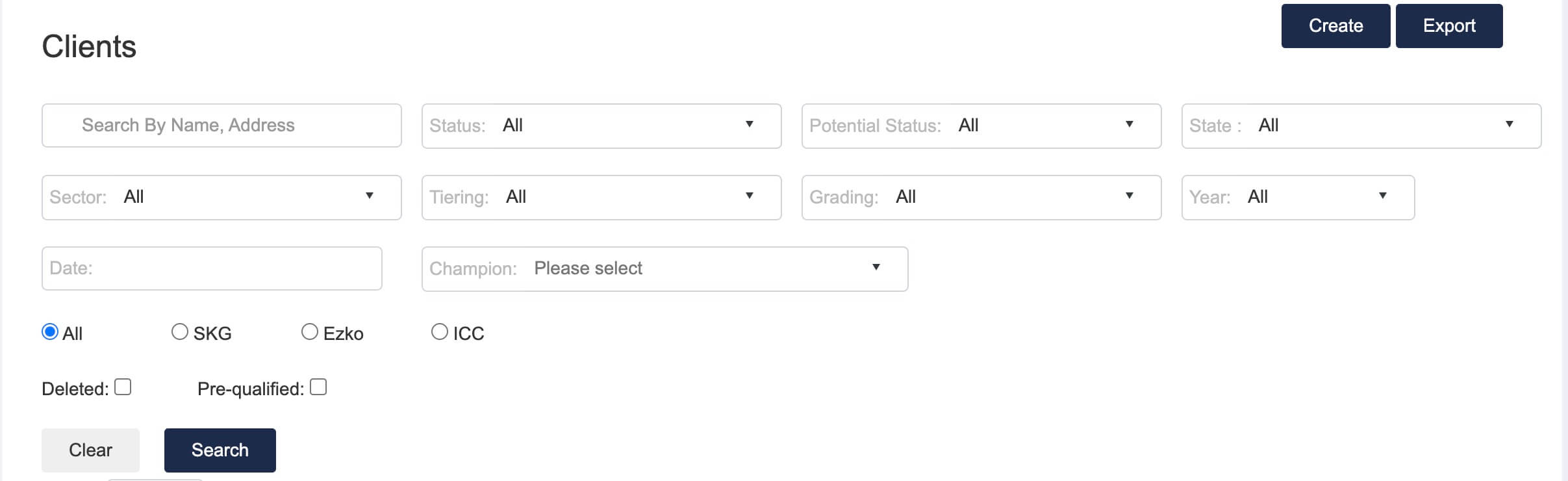Select the ICC radio button
This screenshot has height=481, width=1568.
click(x=440, y=332)
